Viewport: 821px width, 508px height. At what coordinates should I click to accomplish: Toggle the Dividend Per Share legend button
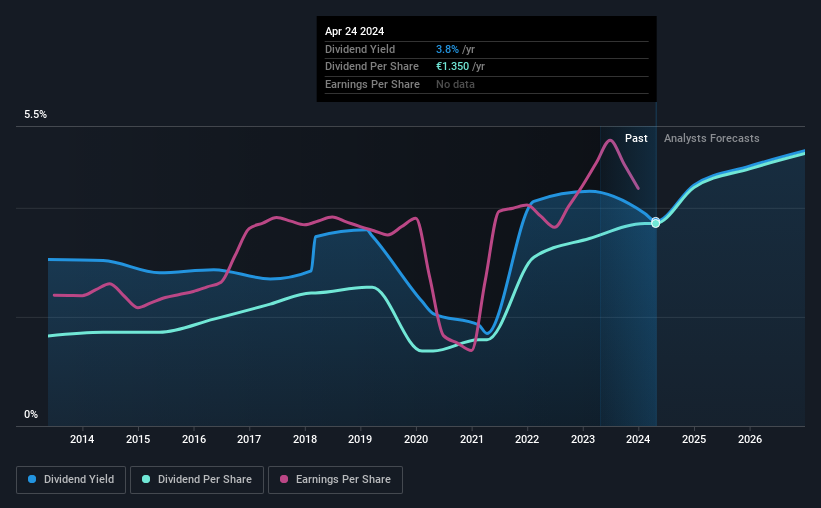[x=197, y=480]
